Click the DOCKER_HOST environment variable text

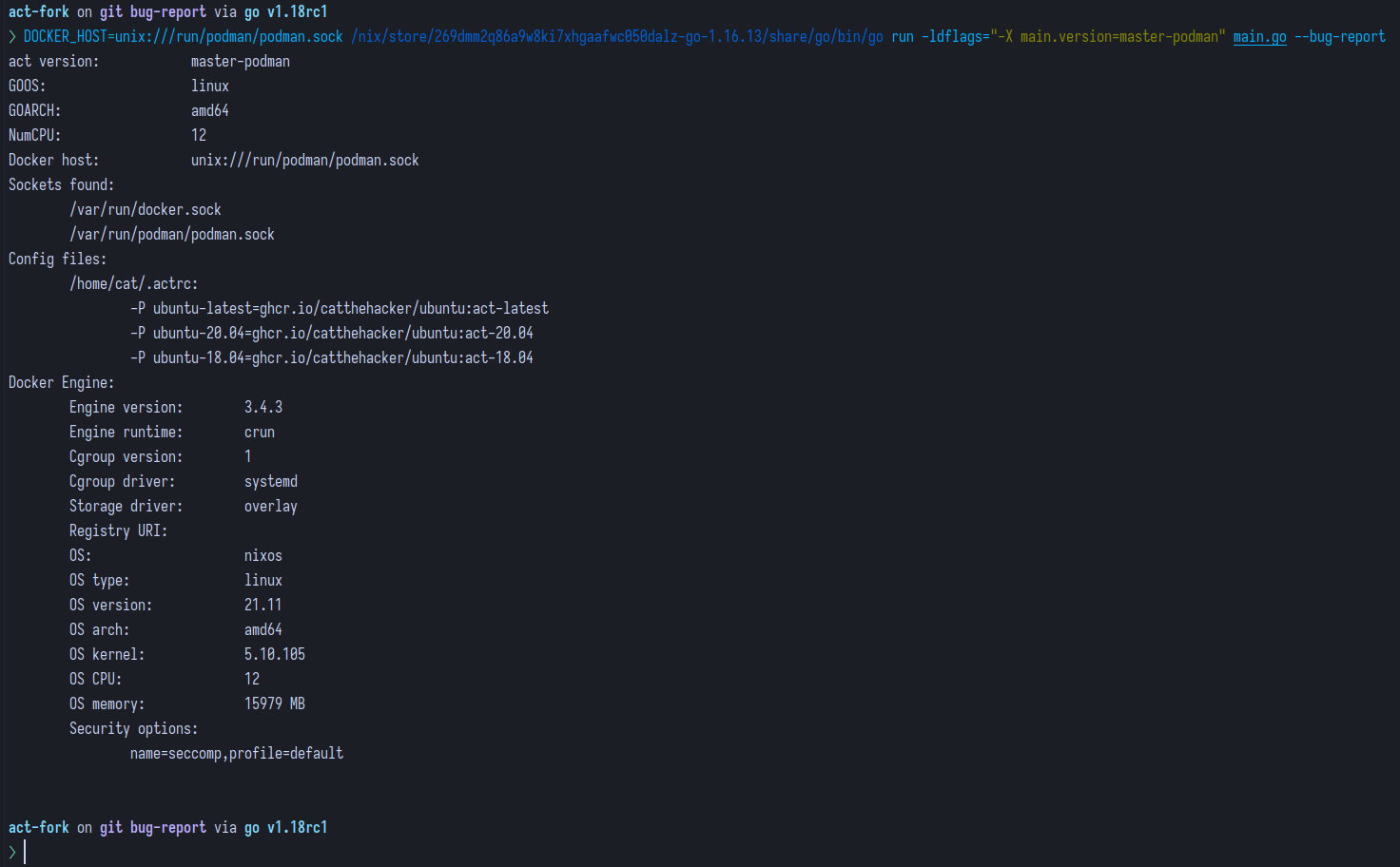183,37
